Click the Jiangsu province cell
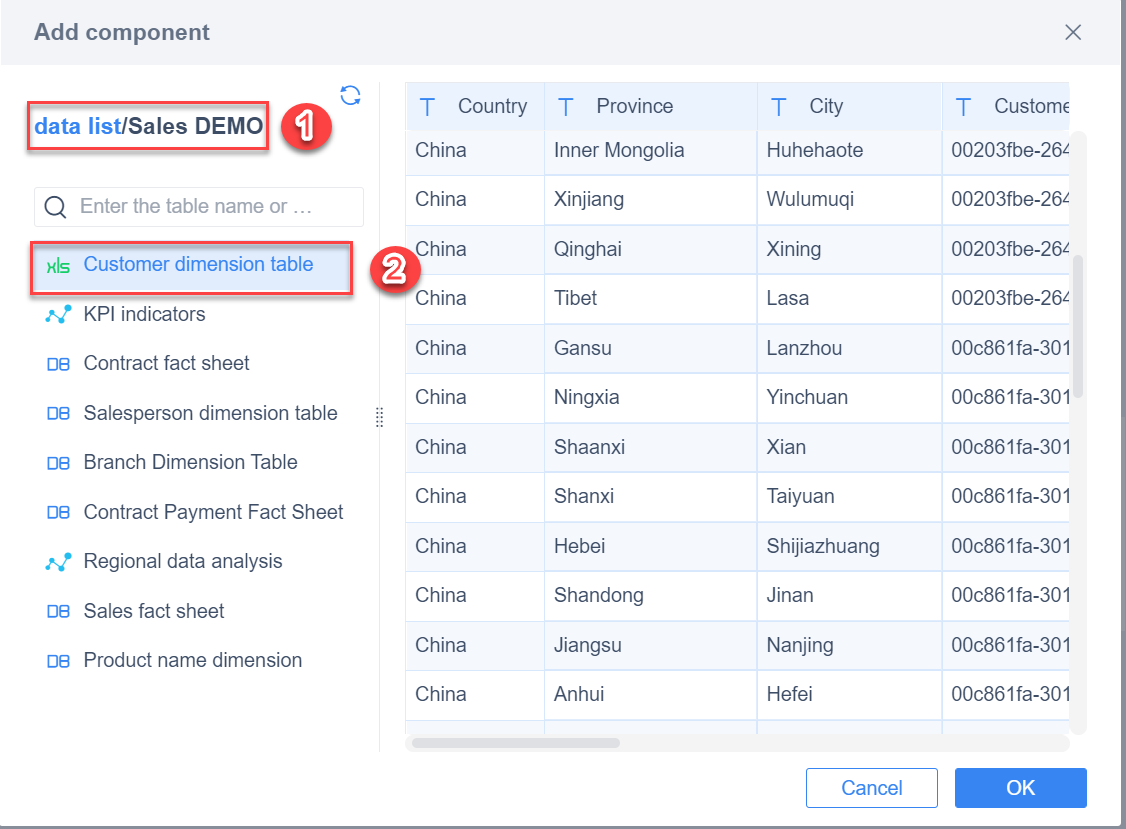1126x829 pixels. pyautogui.click(x=651, y=646)
